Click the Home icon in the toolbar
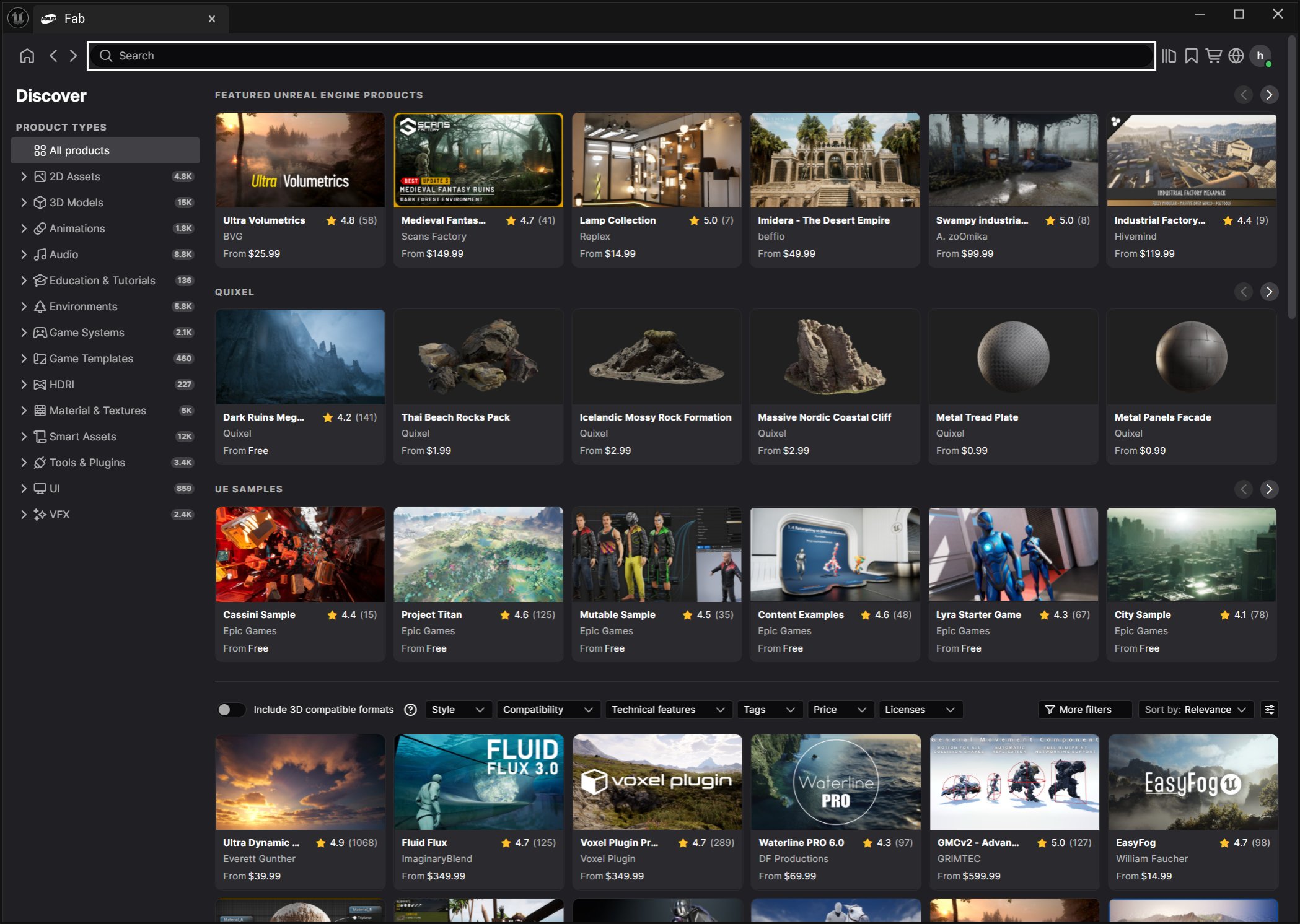Screen dimensions: 1300x924 click(27, 56)
